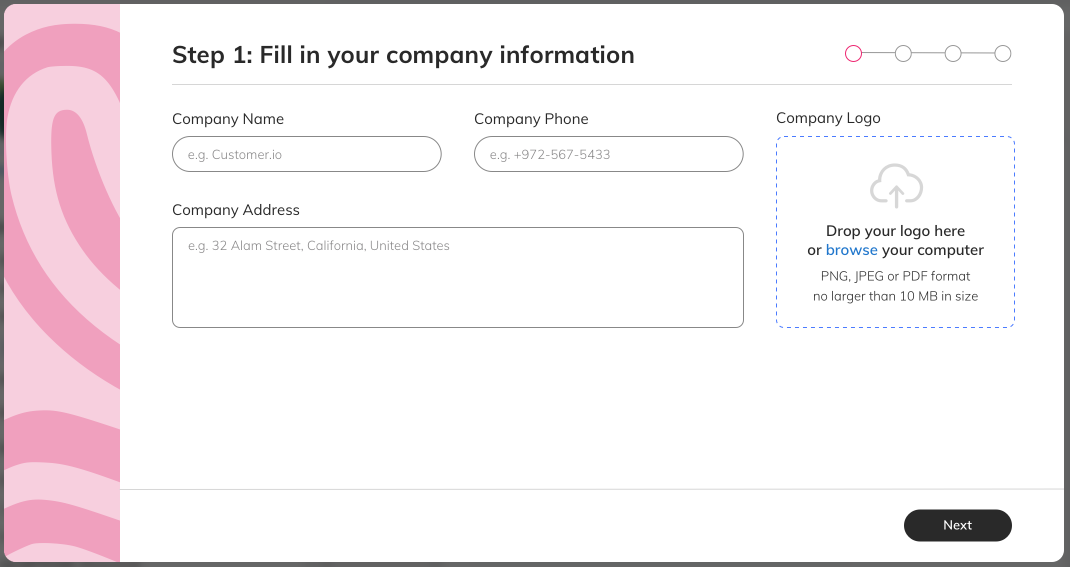Click the Next button
The height and width of the screenshot is (567, 1070).
pyautogui.click(x=957, y=525)
